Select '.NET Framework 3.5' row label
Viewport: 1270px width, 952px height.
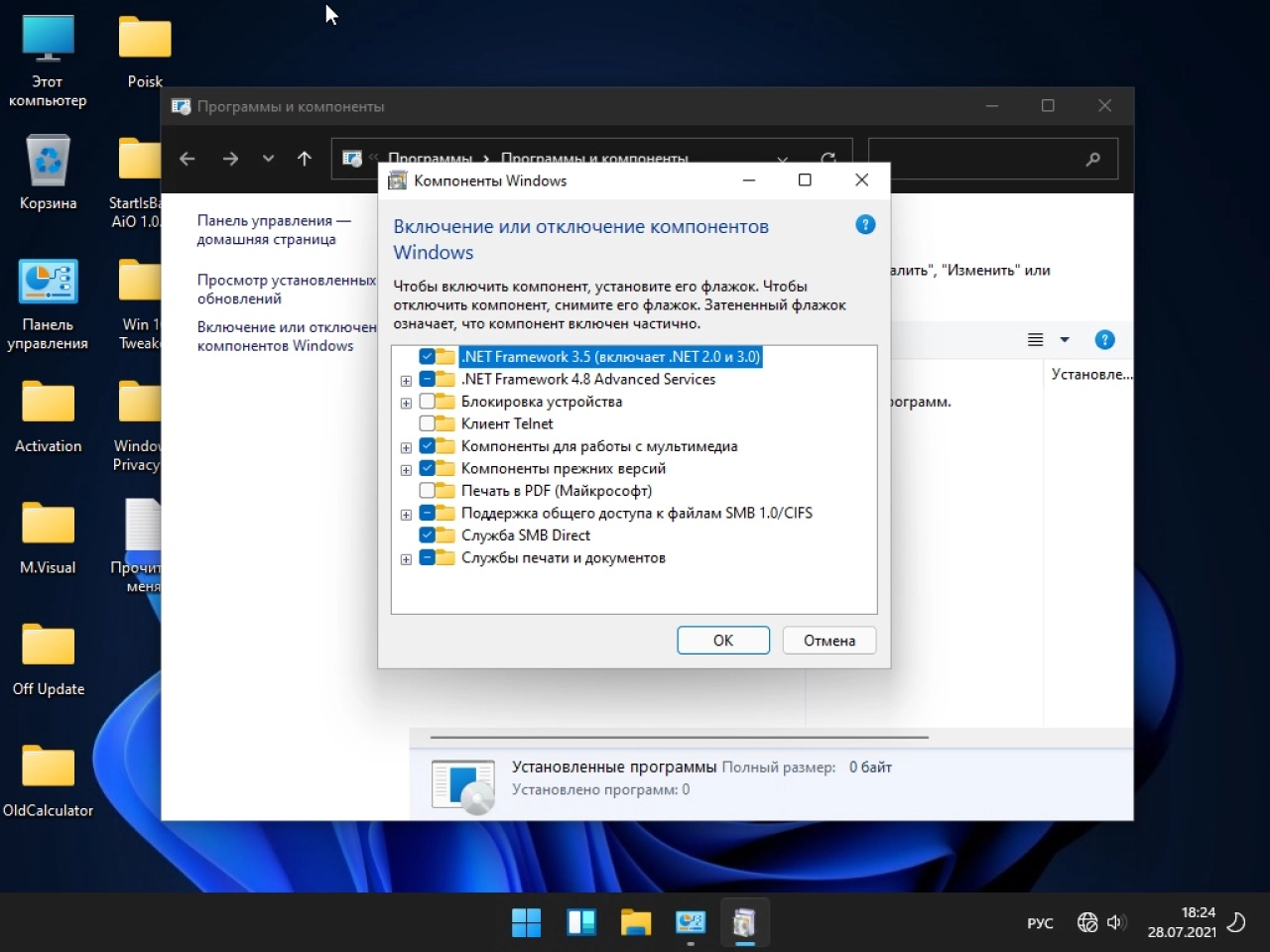[x=611, y=357]
